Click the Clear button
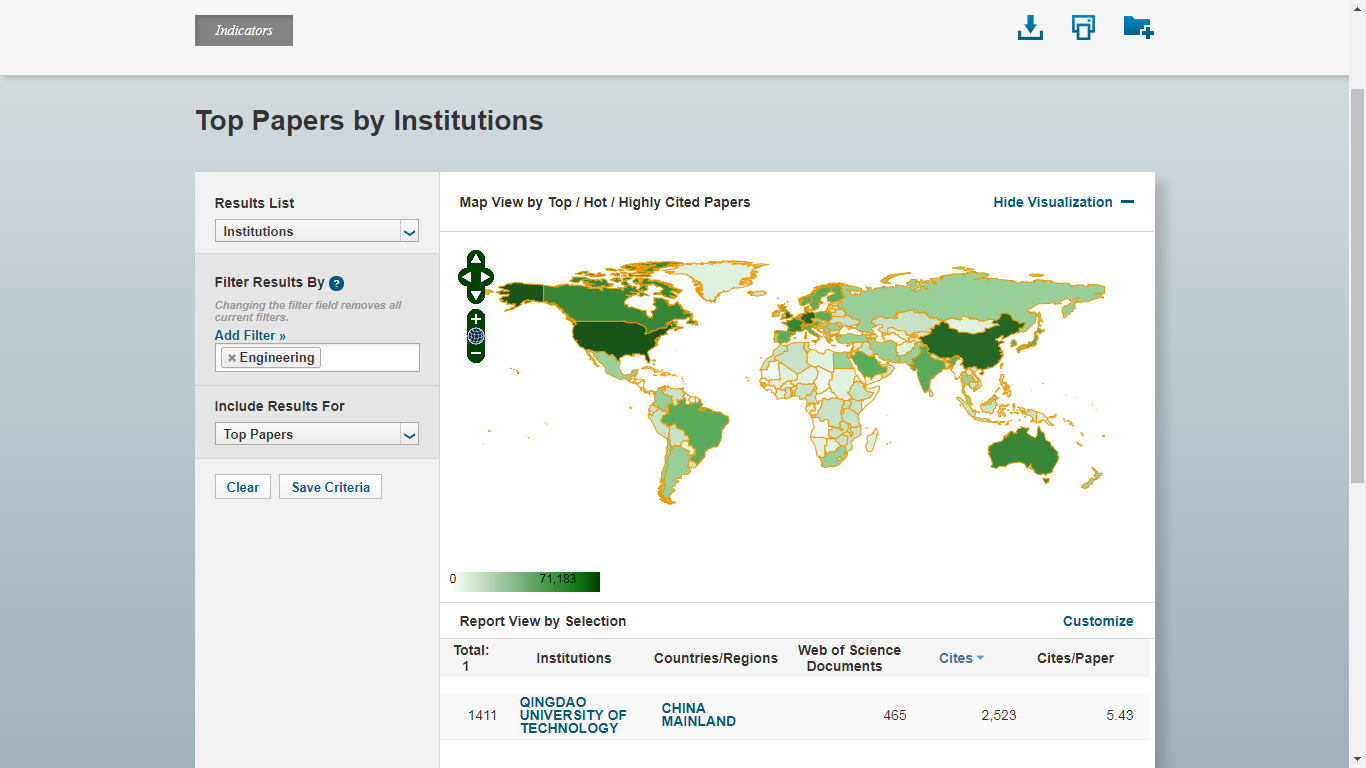Image resolution: width=1366 pixels, height=768 pixels. [243, 487]
